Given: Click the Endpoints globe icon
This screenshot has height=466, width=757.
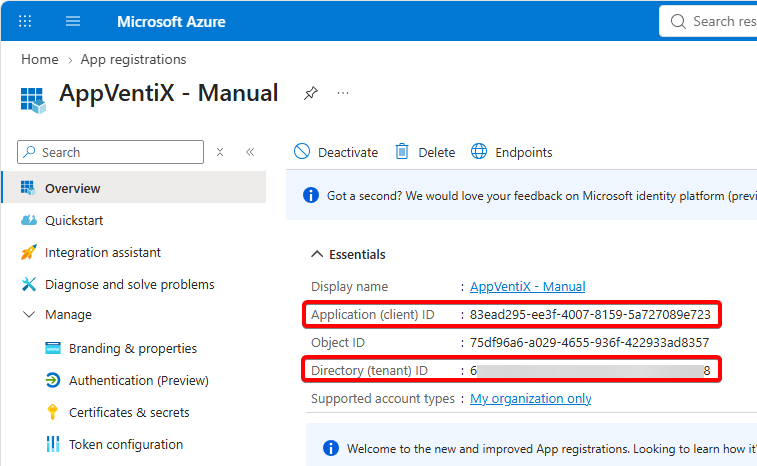Looking at the screenshot, I should click(x=479, y=152).
